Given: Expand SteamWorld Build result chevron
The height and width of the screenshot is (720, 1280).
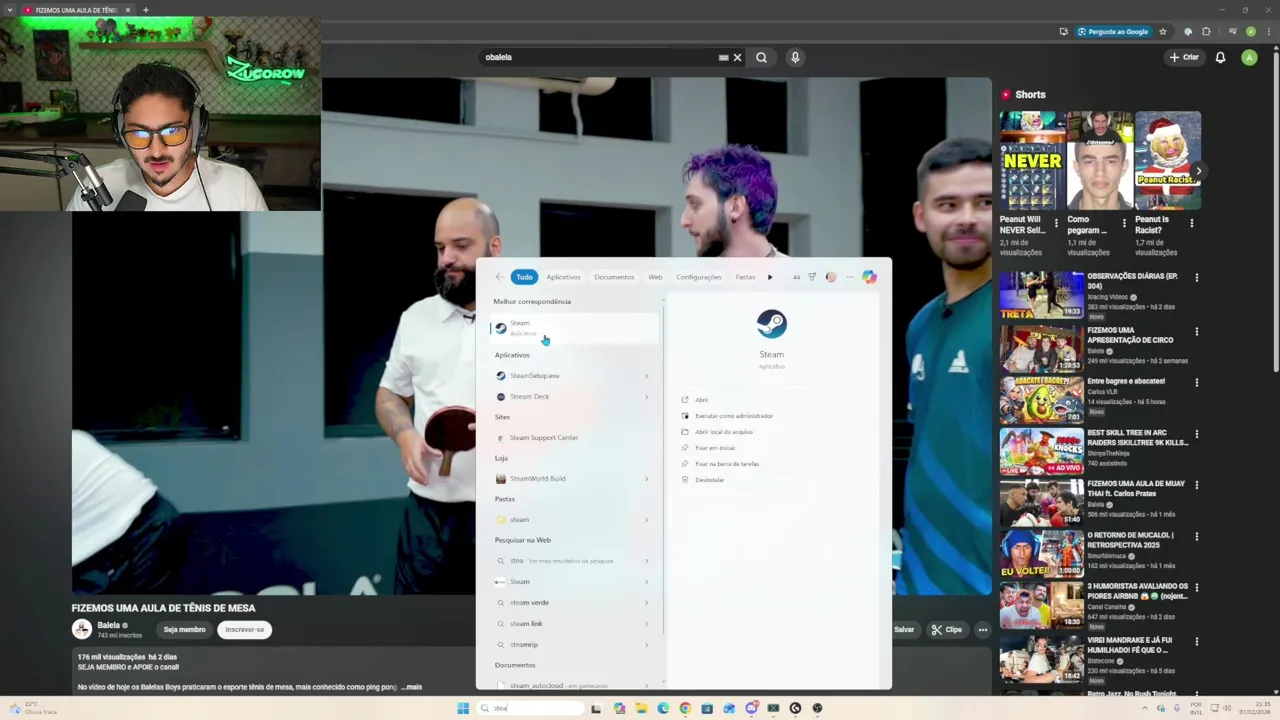Looking at the screenshot, I should pos(646,479).
